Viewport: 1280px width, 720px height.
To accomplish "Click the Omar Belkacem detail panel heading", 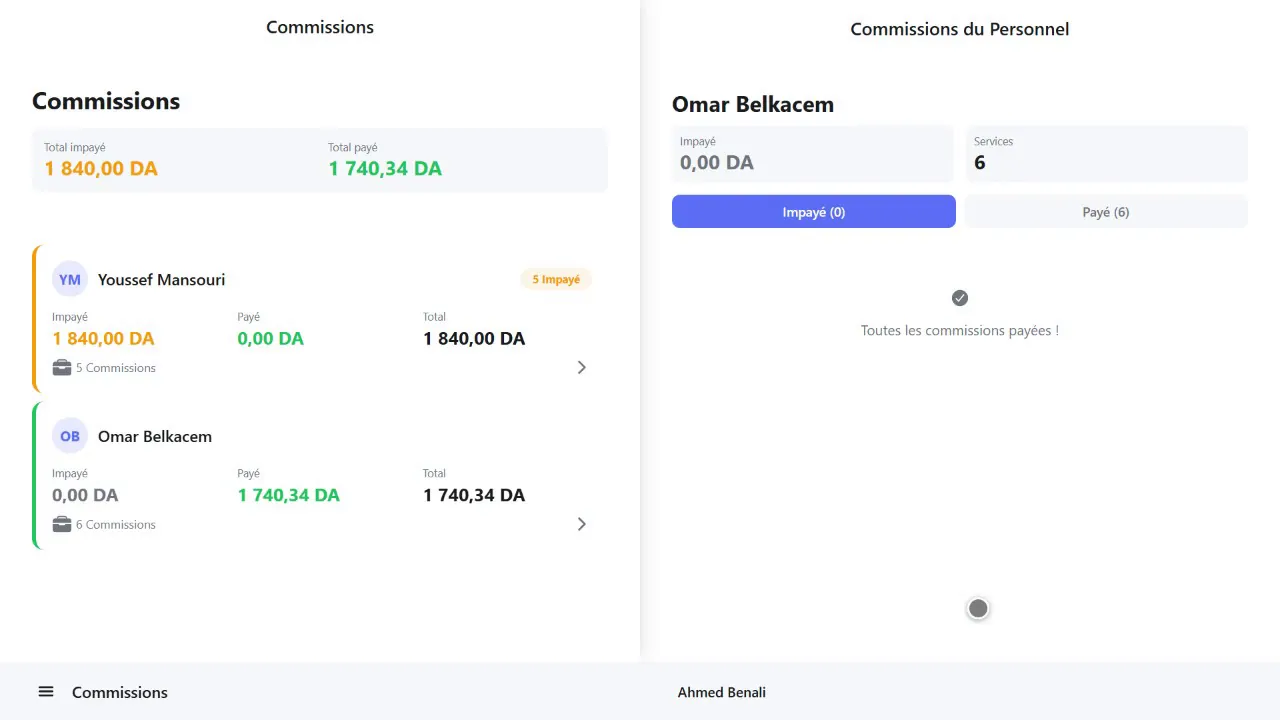I will click(x=753, y=105).
